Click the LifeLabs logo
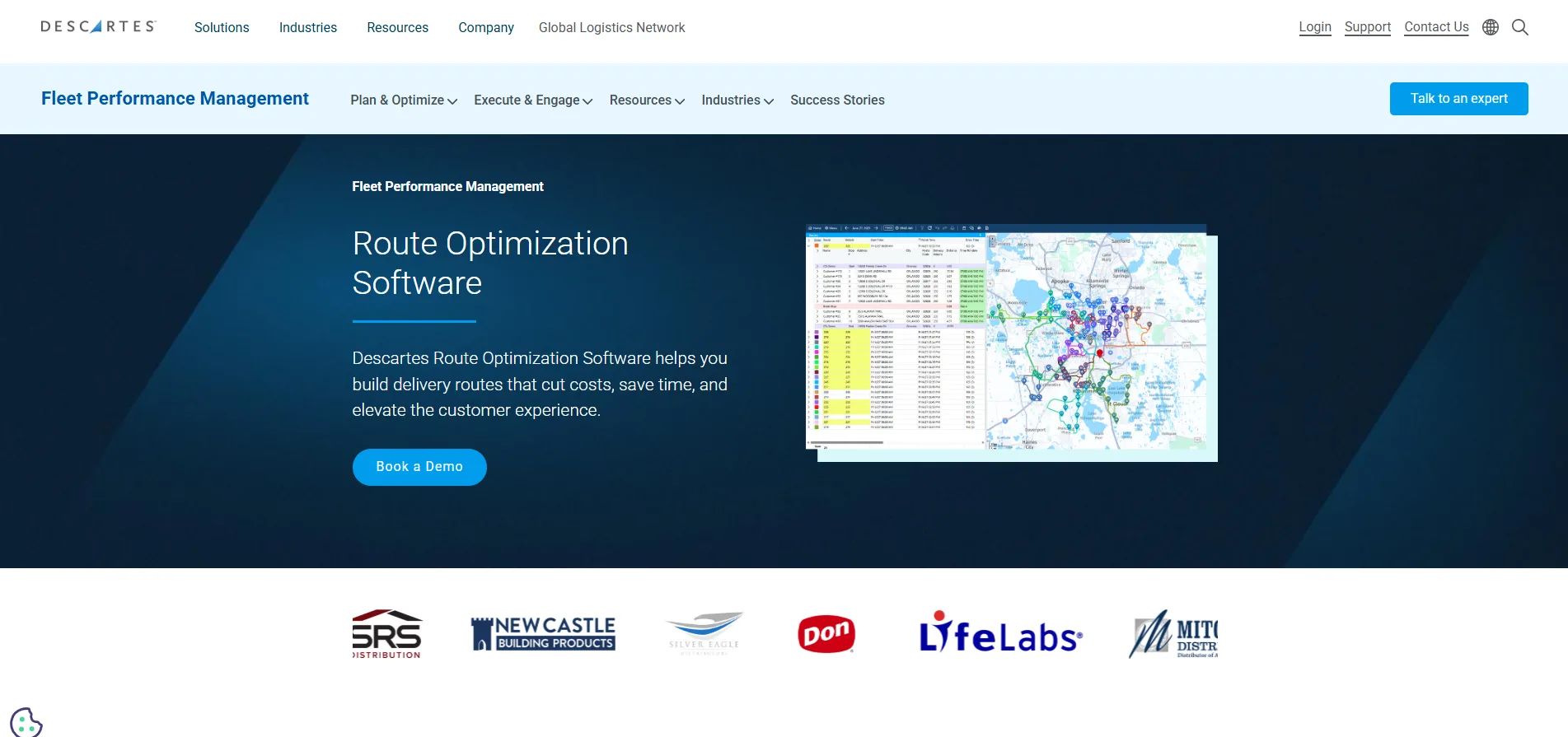Image resolution: width=1568 pixels, height=737 pixels. tap(1001, 632)
